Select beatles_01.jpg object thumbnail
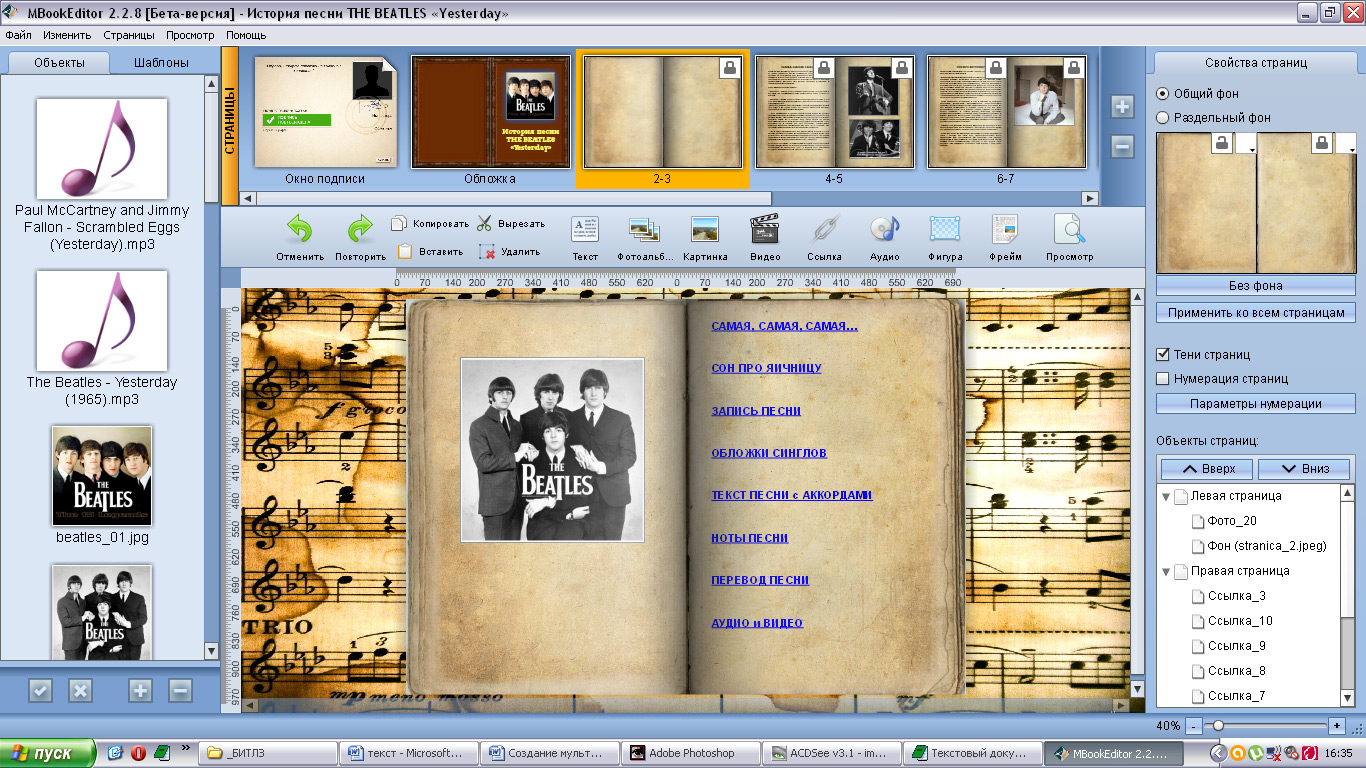 [102, 476]
